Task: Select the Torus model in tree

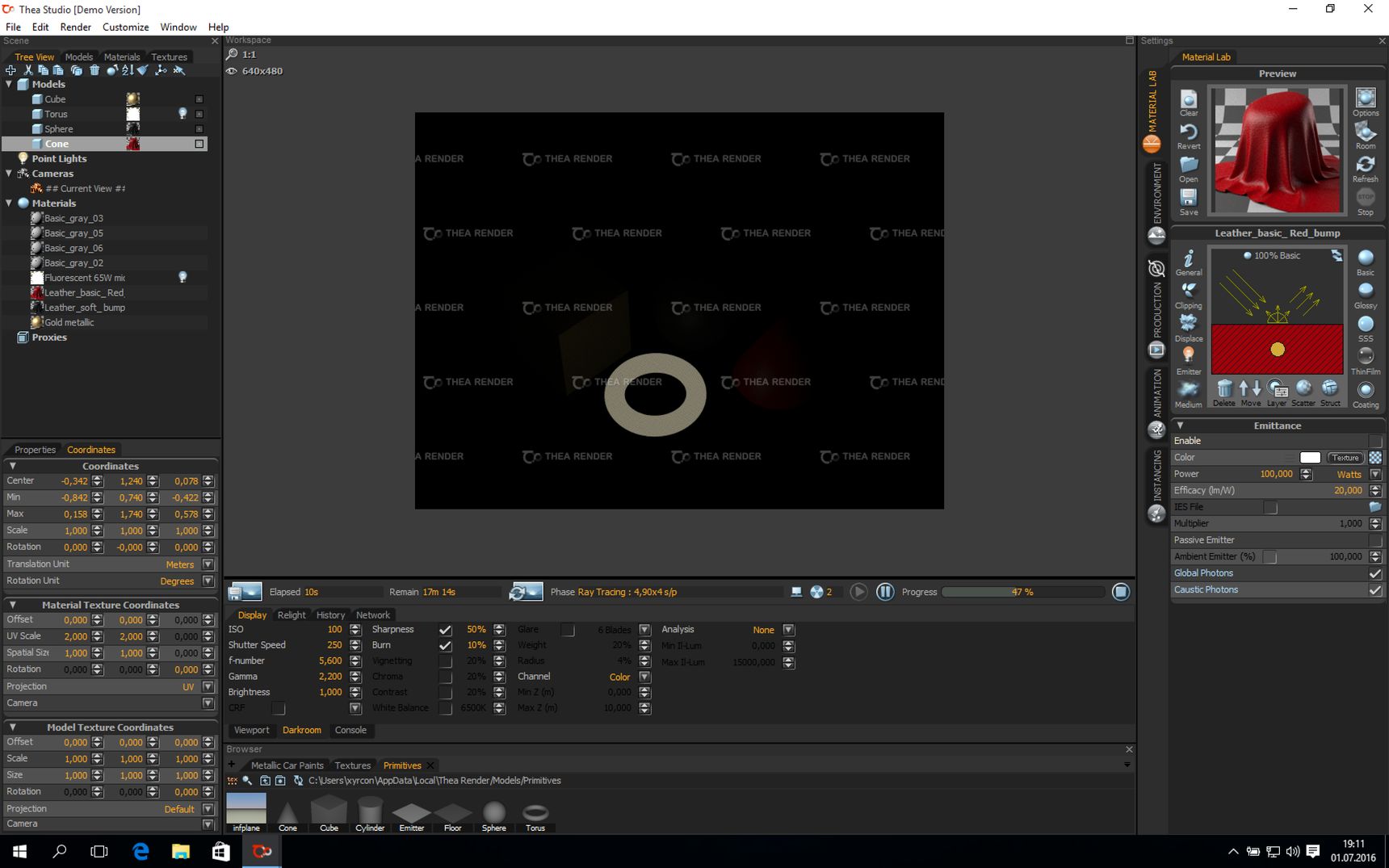Action: click(56, 114)
